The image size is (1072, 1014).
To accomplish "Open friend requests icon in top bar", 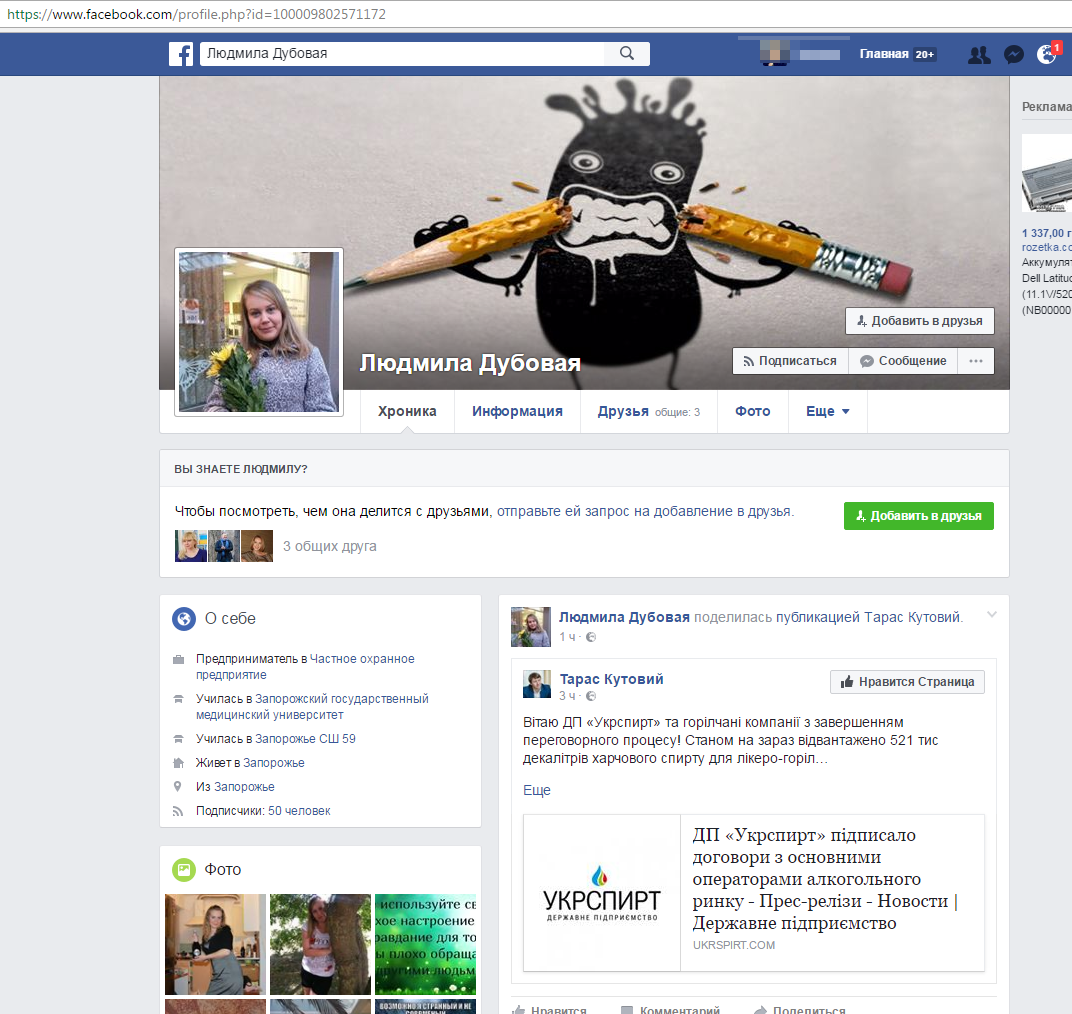I will (x=979, y=55).
